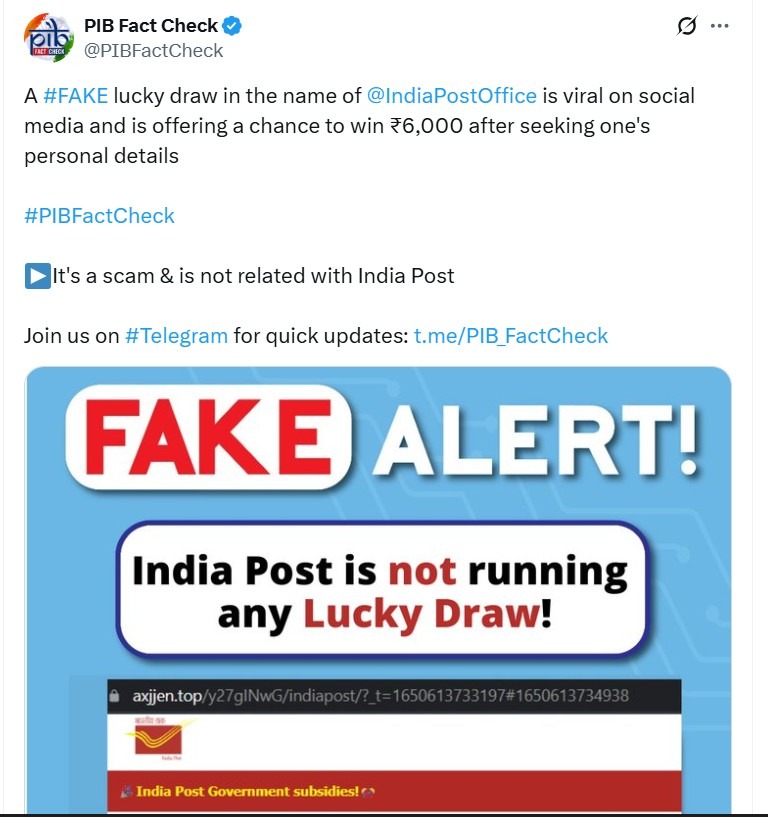Viewport: 768px width, 817px height.
Task: Open the #PIBFactCheck hashtag in the post
Action: click(99, 216)
